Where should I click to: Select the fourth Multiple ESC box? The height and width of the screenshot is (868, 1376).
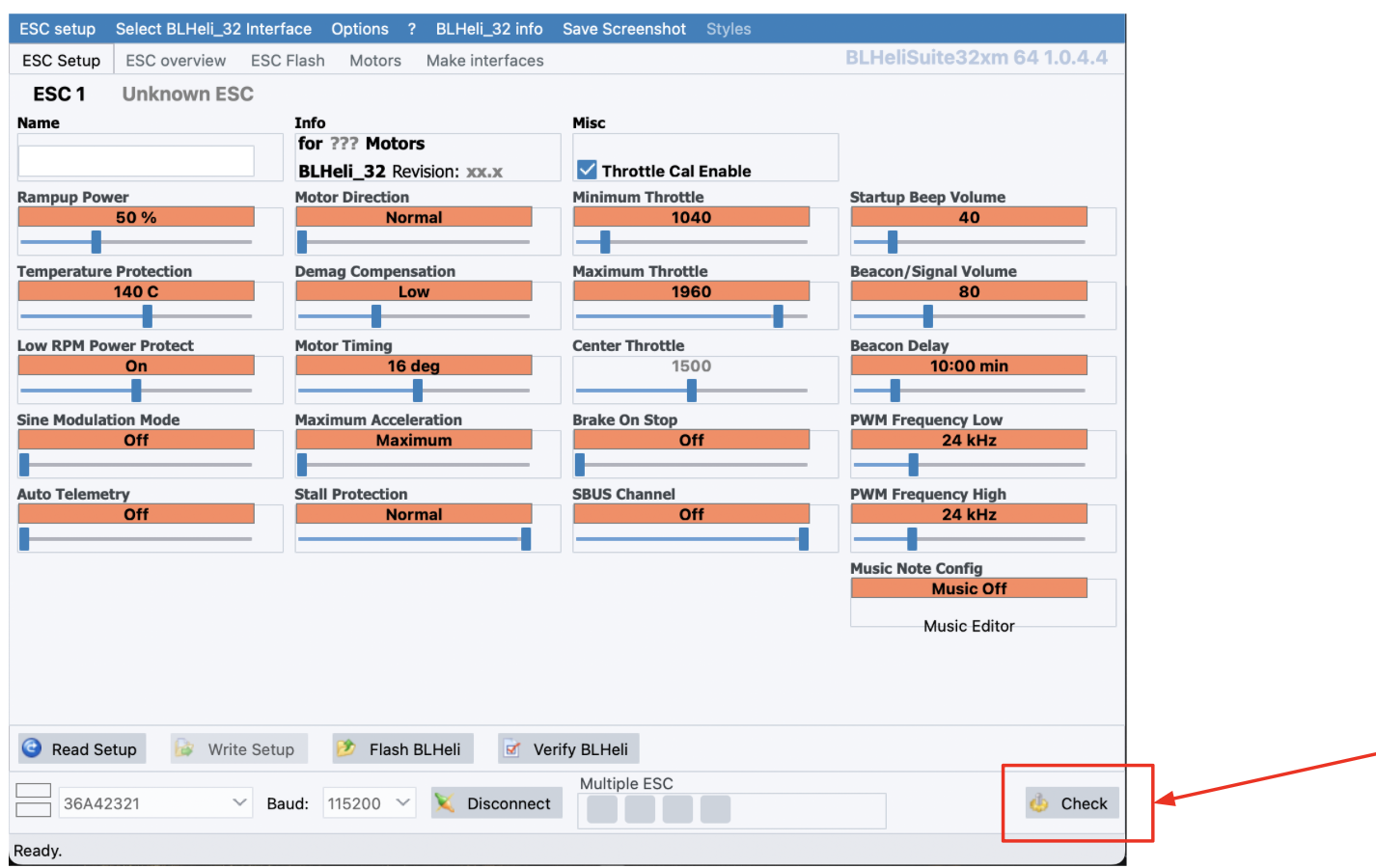(x=715, y=808)
